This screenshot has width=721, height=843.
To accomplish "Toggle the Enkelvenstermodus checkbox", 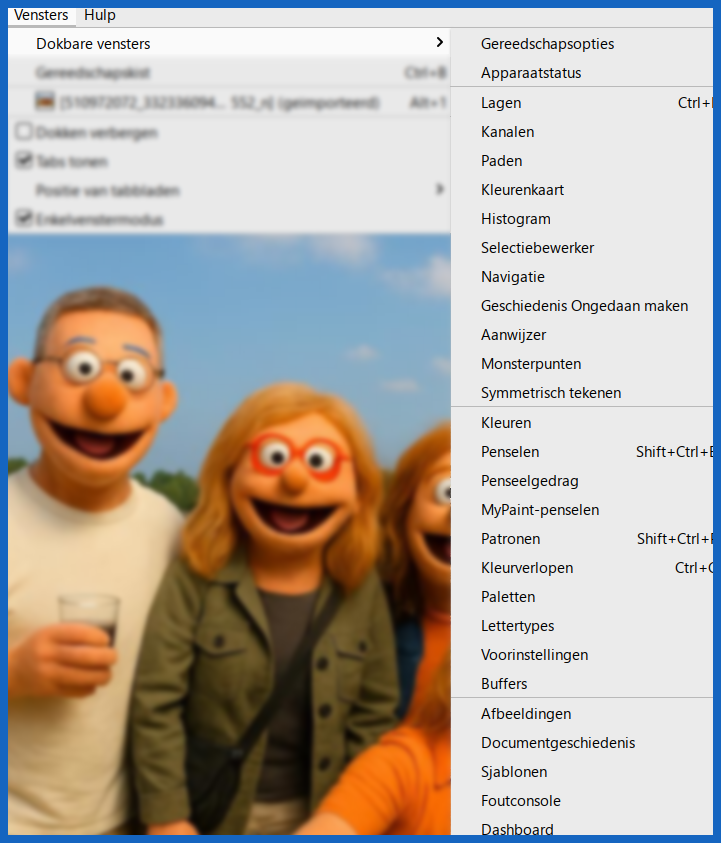I will pyautogui.click(x=24, y=218).
